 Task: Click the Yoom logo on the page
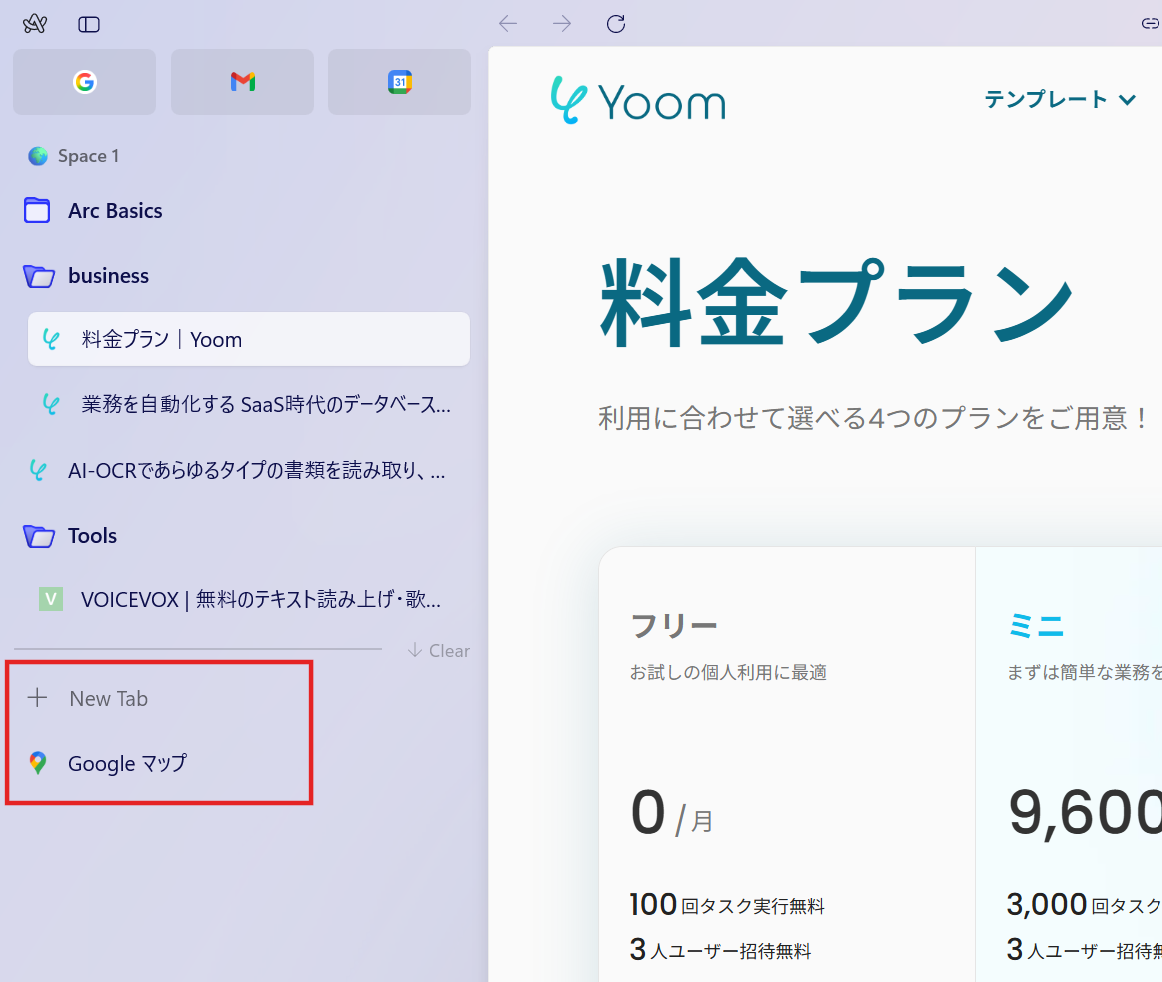[x=638, y=101]
